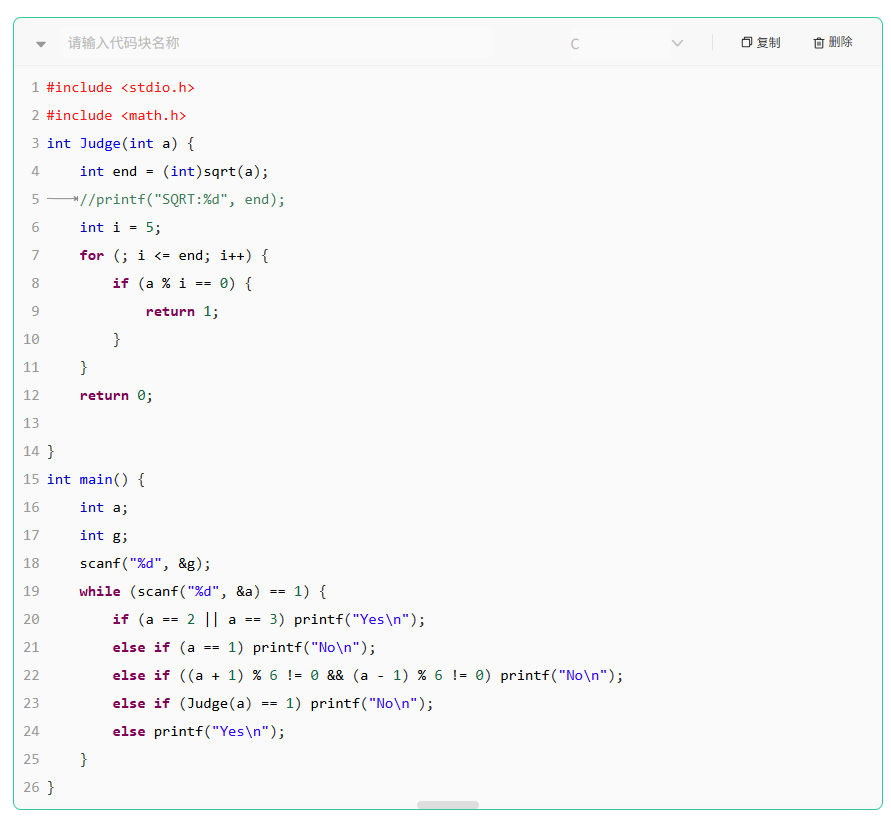
Task: Click line "int a;"
Action: point(104,507)
